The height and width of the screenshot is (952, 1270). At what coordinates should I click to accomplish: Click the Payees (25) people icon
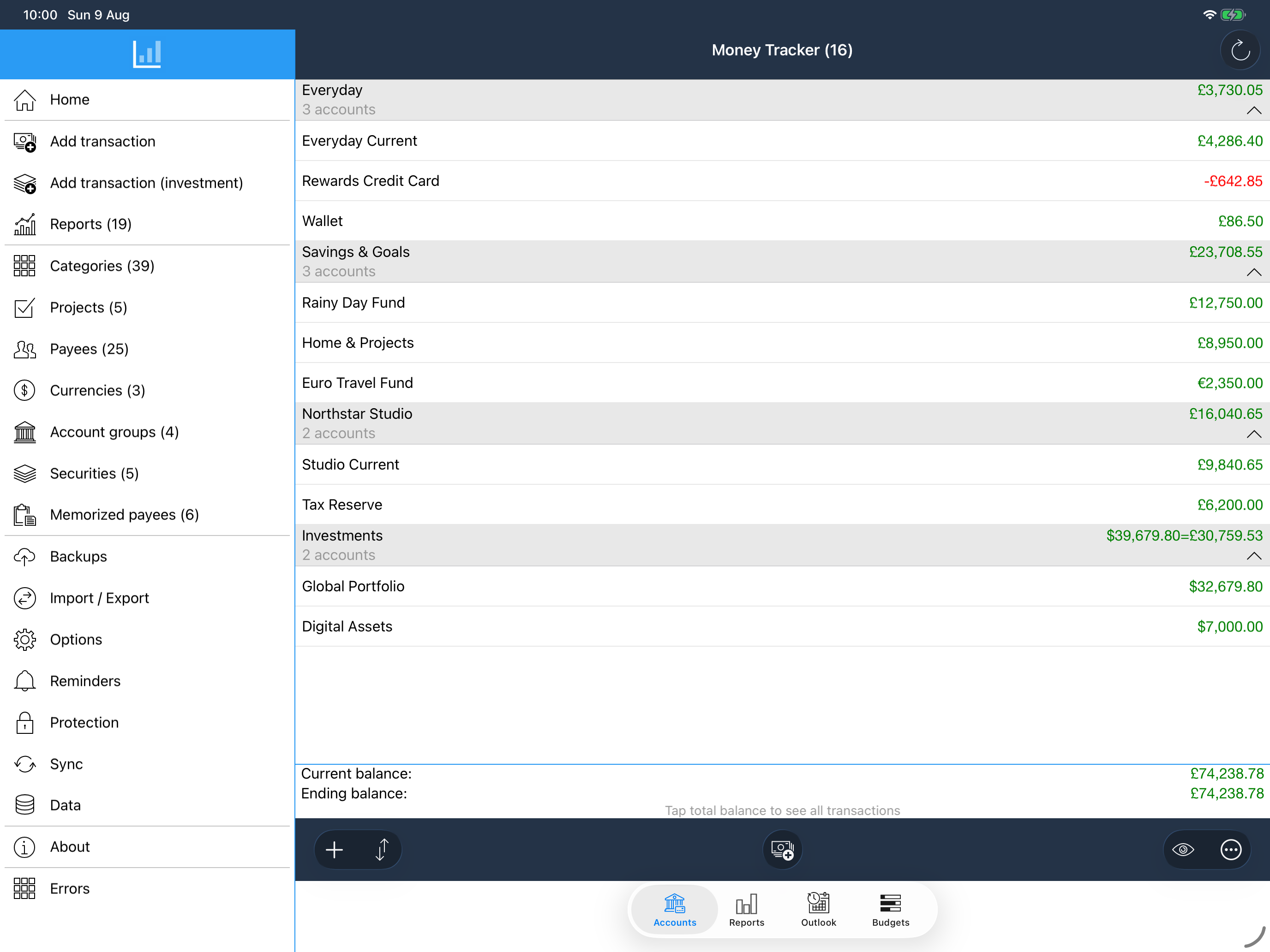click(x=24, y=349)
